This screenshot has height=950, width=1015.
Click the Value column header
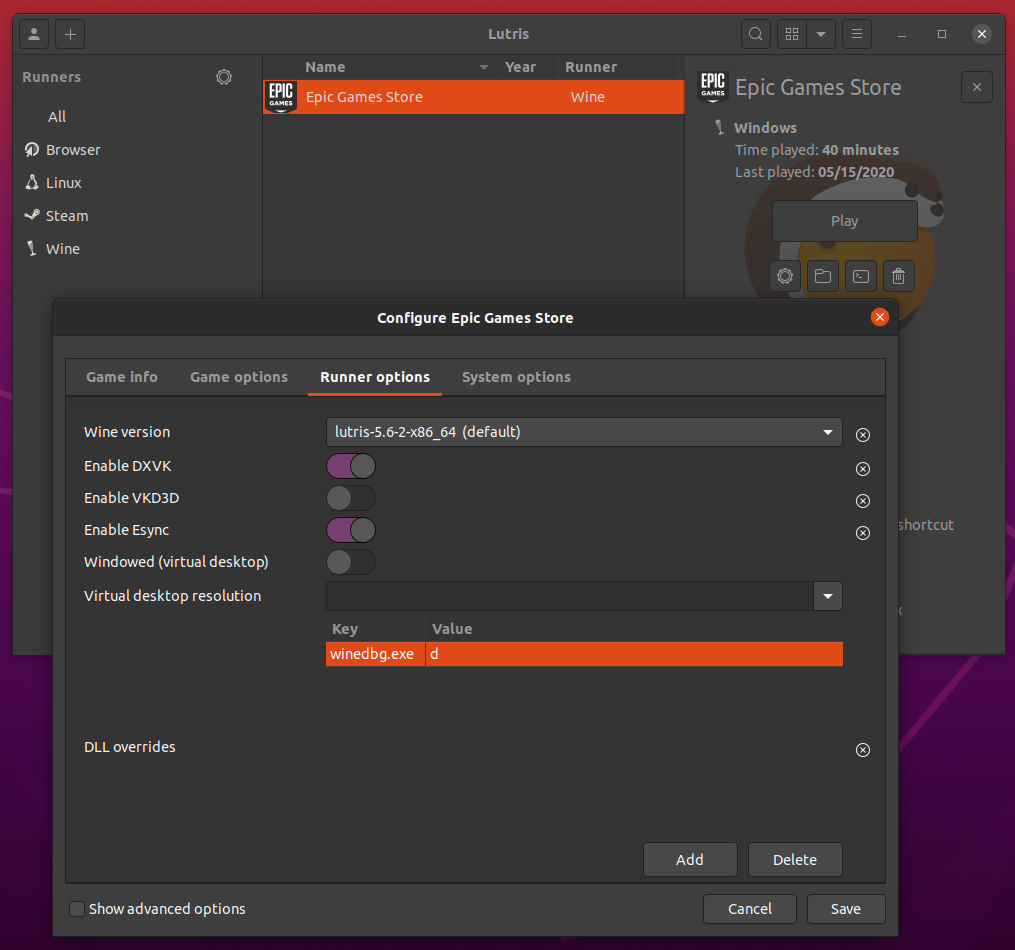pyautogui.click(x=634, y=629)
